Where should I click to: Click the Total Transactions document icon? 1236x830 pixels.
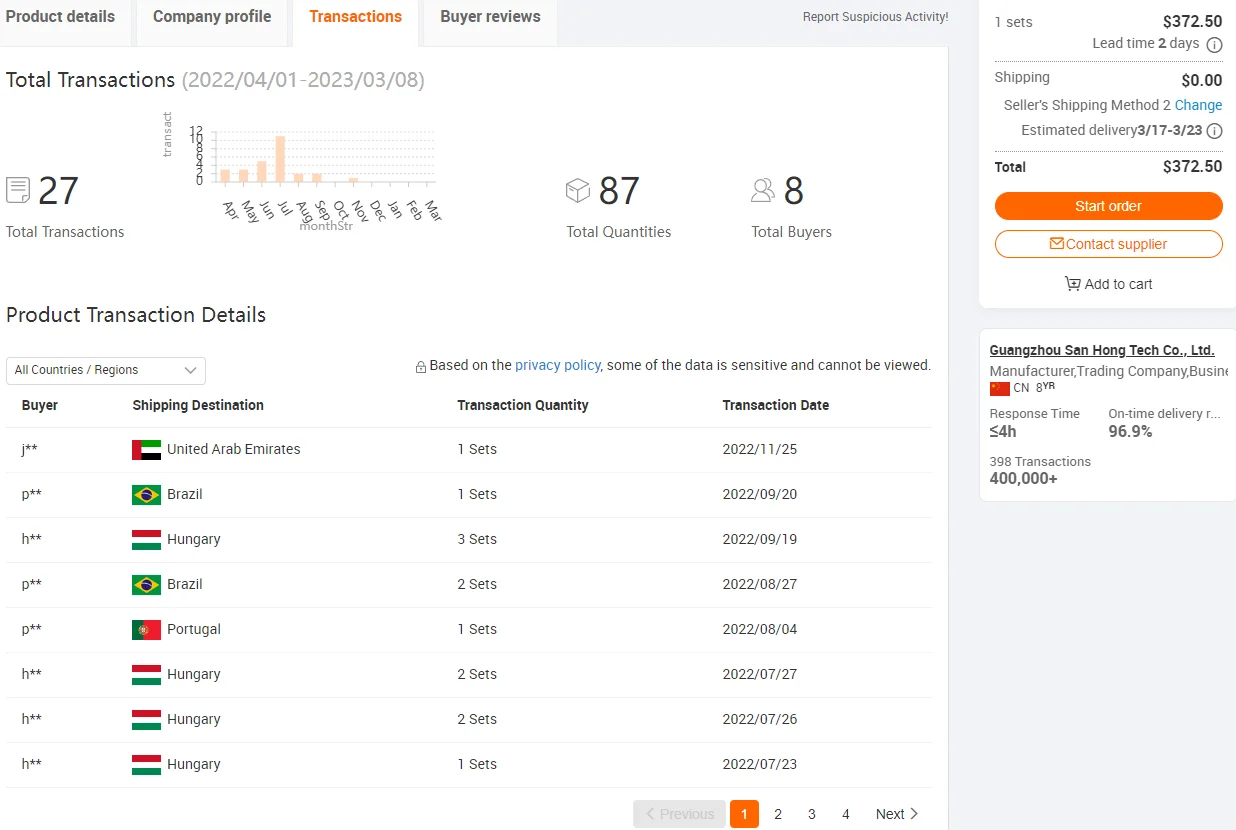pos(18,190)
